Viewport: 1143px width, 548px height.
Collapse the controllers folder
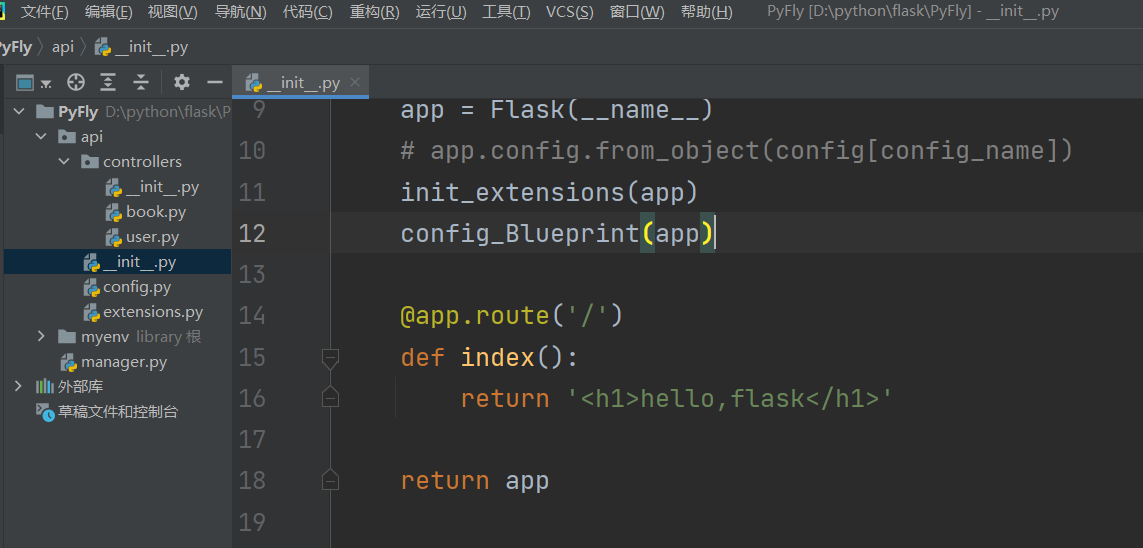pos(63,161)
